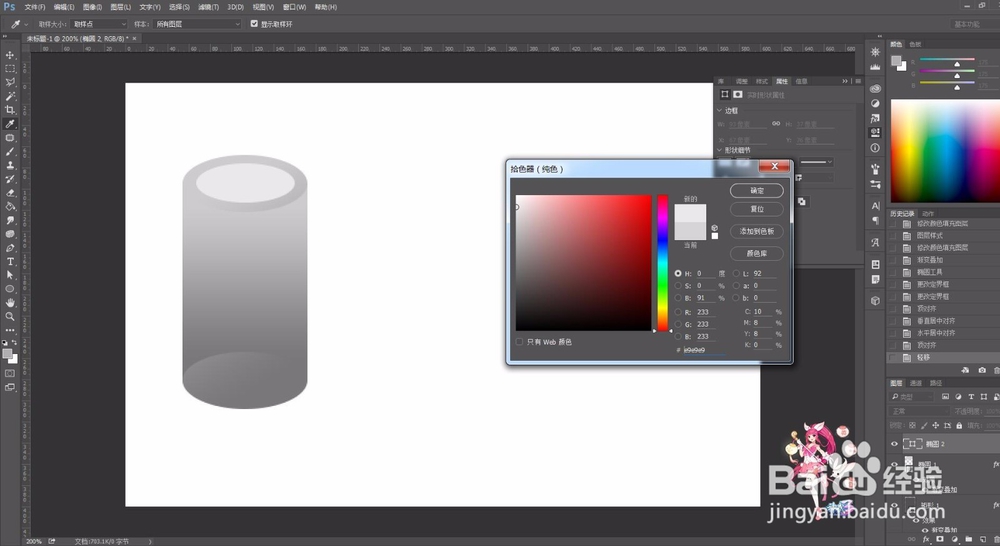1000x546 pixels.
Task: Click the current color swatch in picker
Action: (x=690, y=231)
